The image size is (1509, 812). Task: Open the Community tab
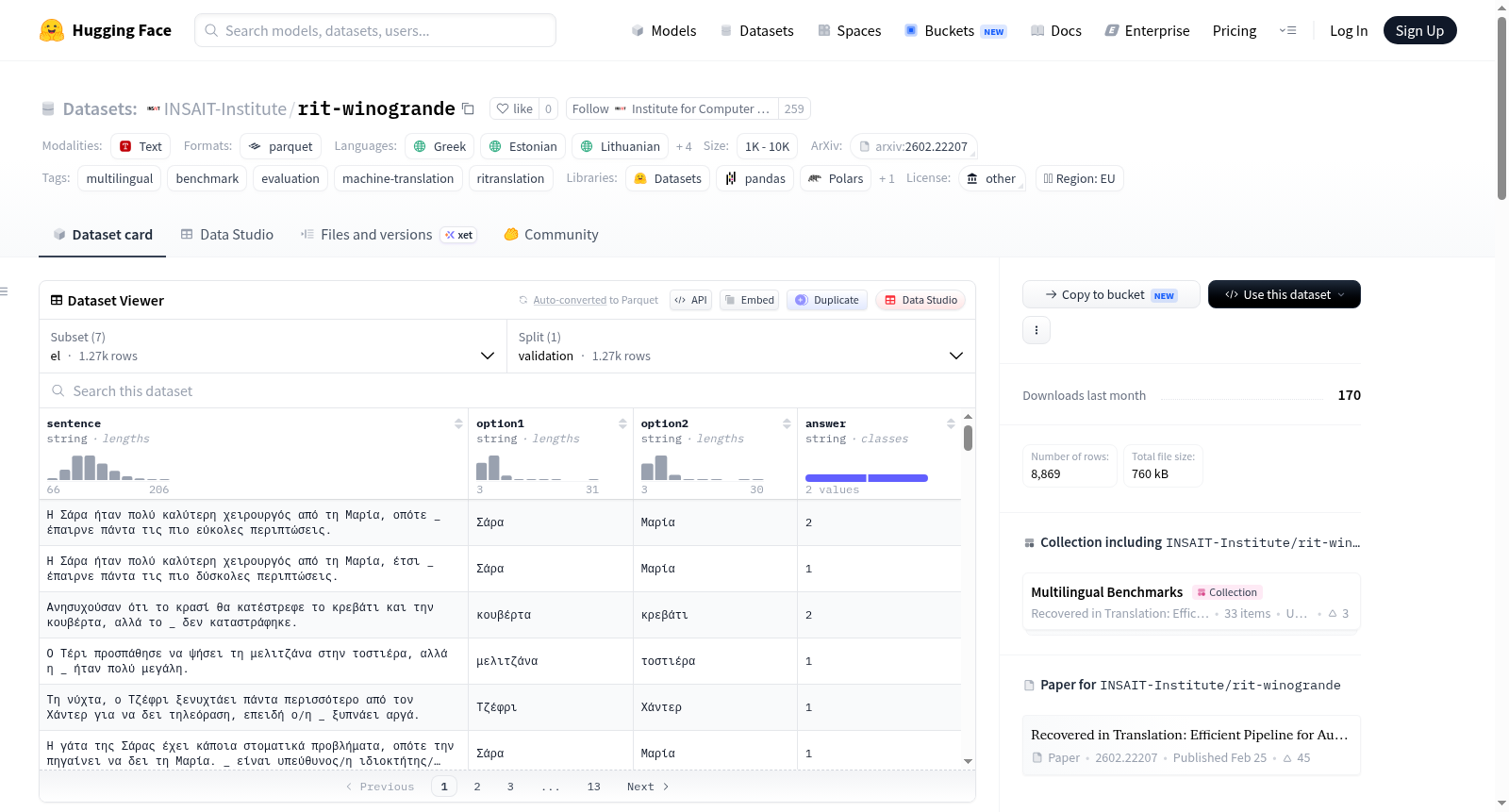(551, 235)
